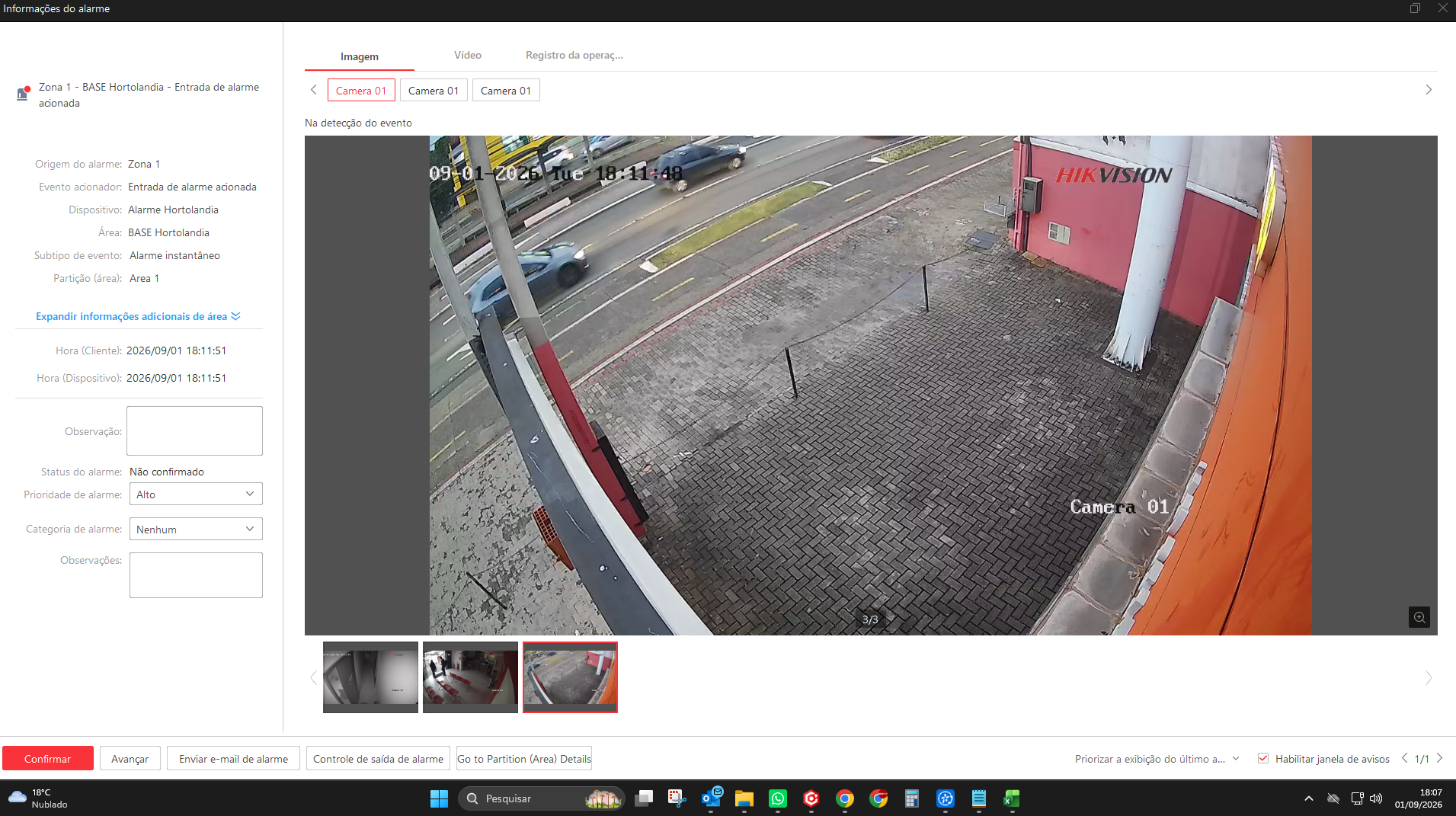The width and height of the screenshot is (1456, 816).
Task: Send alarm email with Enviar e-mail de alarme
Action: pos(233,759)
